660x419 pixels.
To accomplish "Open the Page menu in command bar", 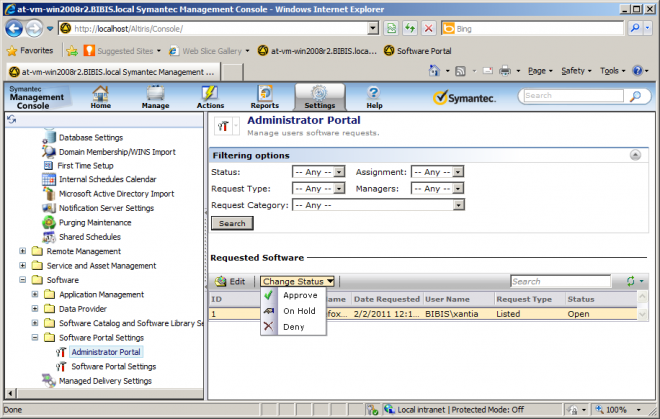I will (540, 71).
